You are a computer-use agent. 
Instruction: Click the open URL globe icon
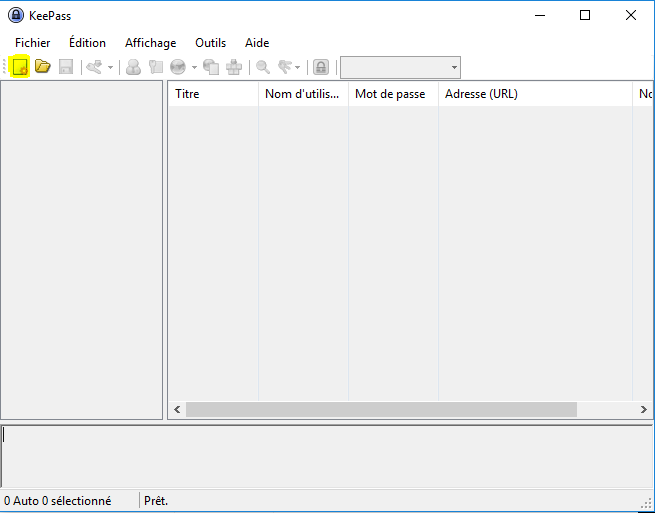point(178,67)
